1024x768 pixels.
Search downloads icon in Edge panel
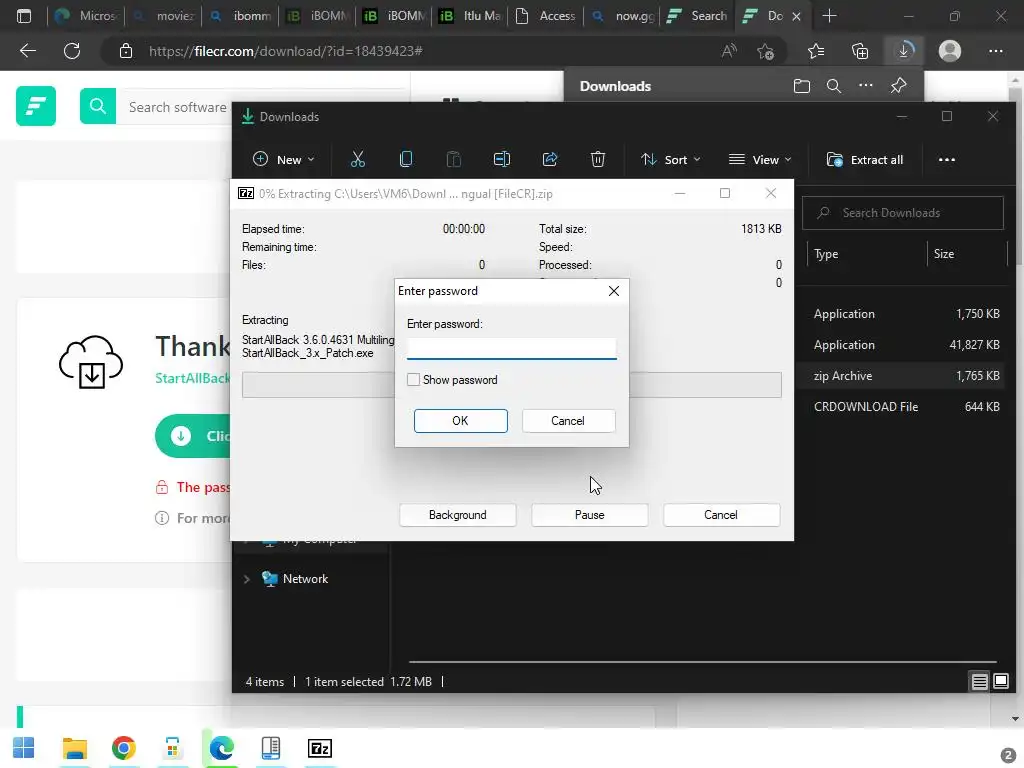pos(833,86)
